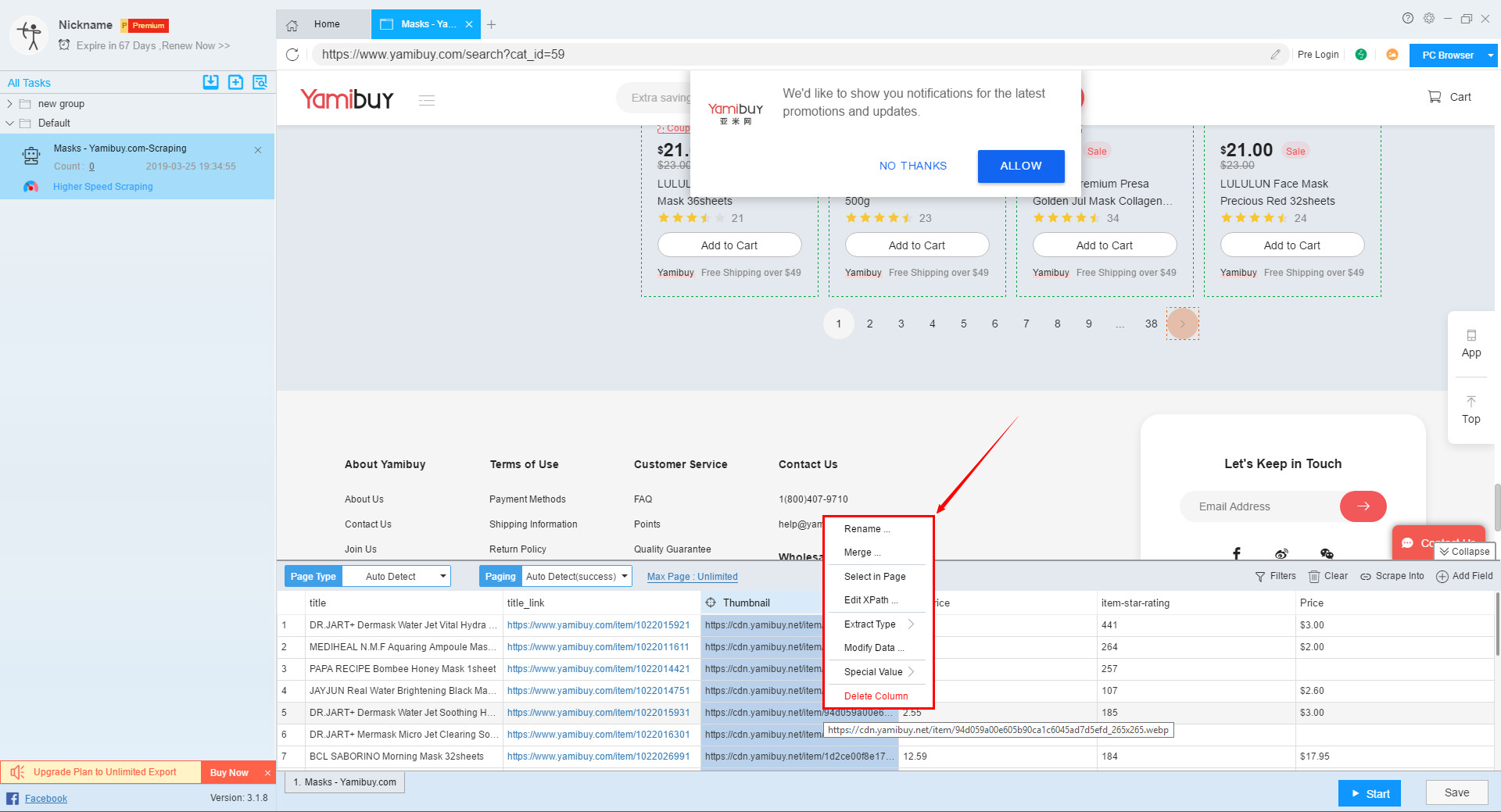
Task: Collapse the data panel with Collapse button
Action: [1464, 552]
